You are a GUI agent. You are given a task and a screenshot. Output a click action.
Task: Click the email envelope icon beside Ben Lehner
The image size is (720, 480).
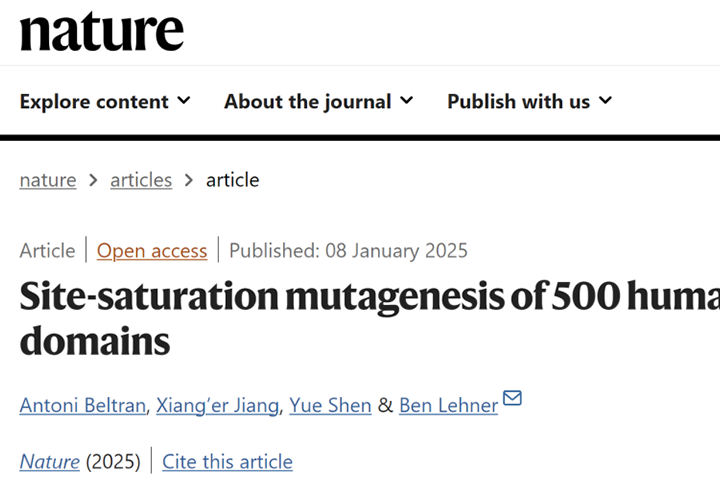(512, 399)
